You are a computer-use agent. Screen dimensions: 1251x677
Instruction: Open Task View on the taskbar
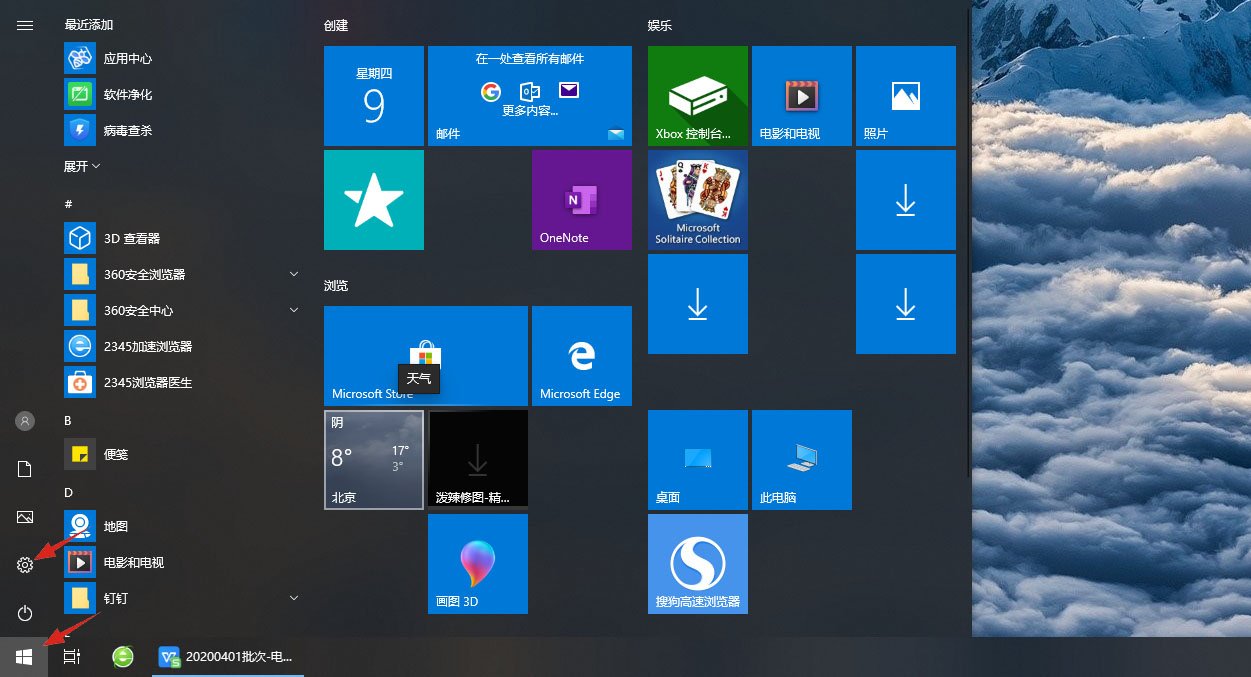(71, 657)
